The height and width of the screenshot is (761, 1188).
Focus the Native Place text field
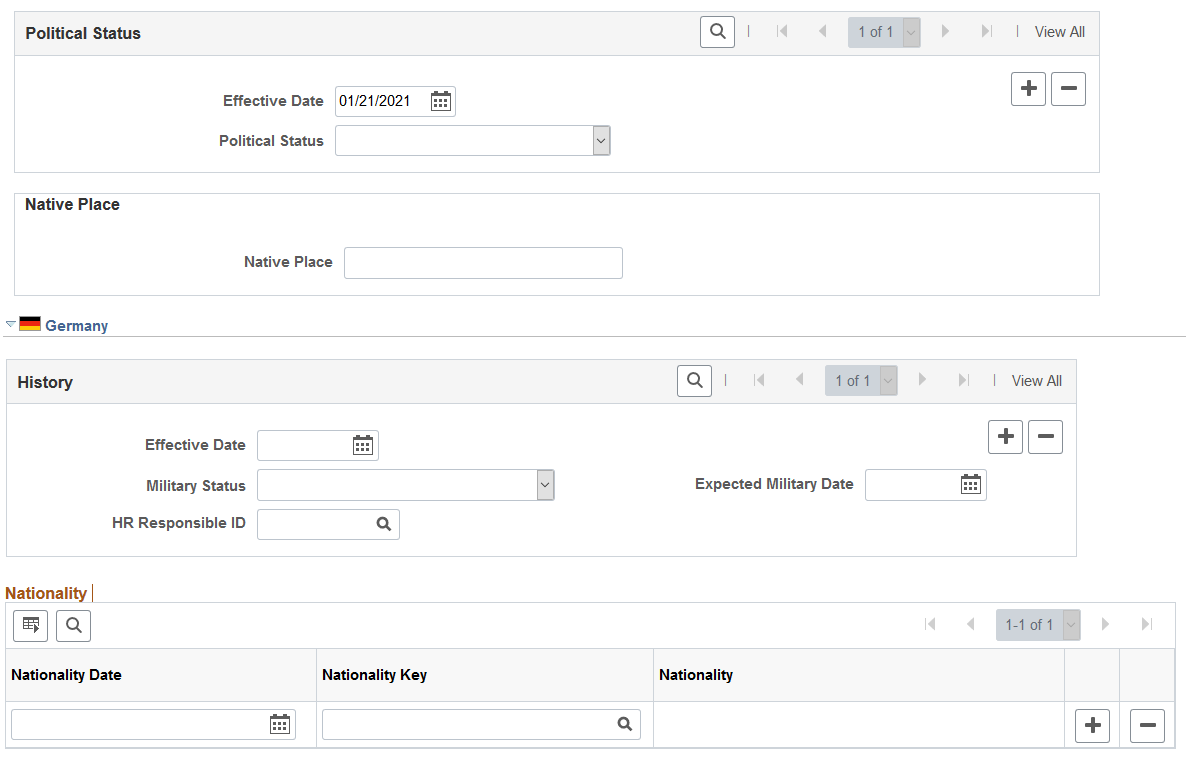(x=483, y=263)
